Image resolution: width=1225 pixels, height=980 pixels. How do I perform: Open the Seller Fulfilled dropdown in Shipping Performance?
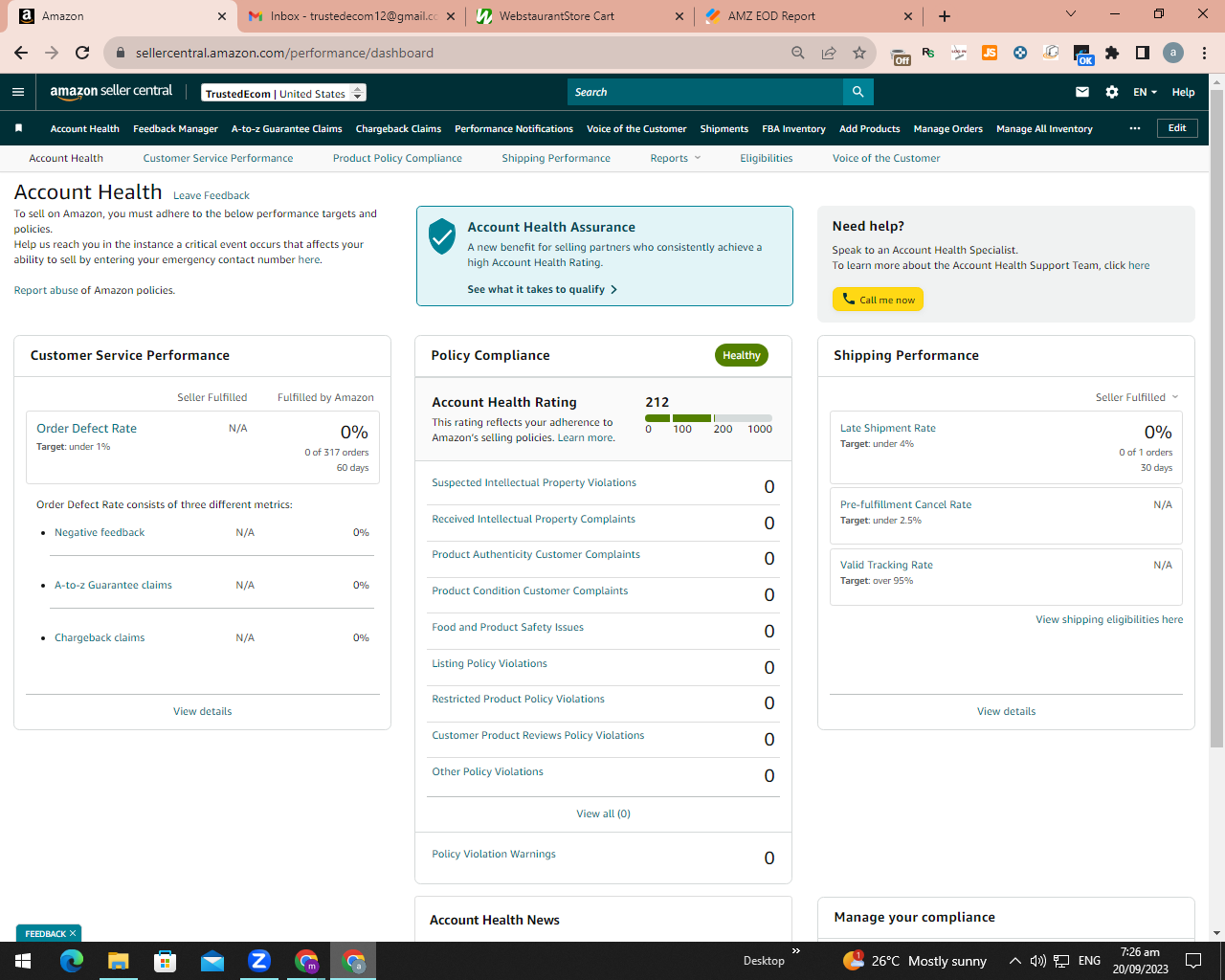click(1137, 397)
